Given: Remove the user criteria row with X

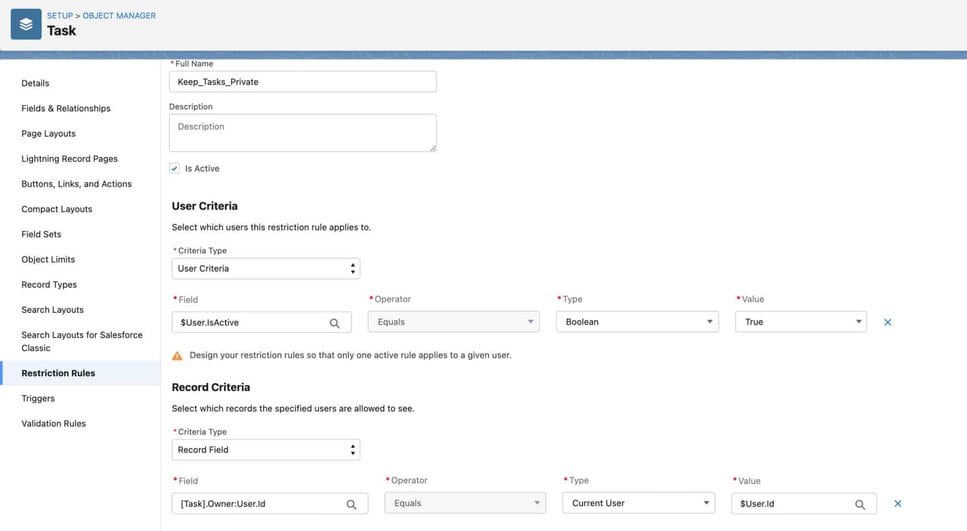Looking at the screenshot, I should [887, 322].
